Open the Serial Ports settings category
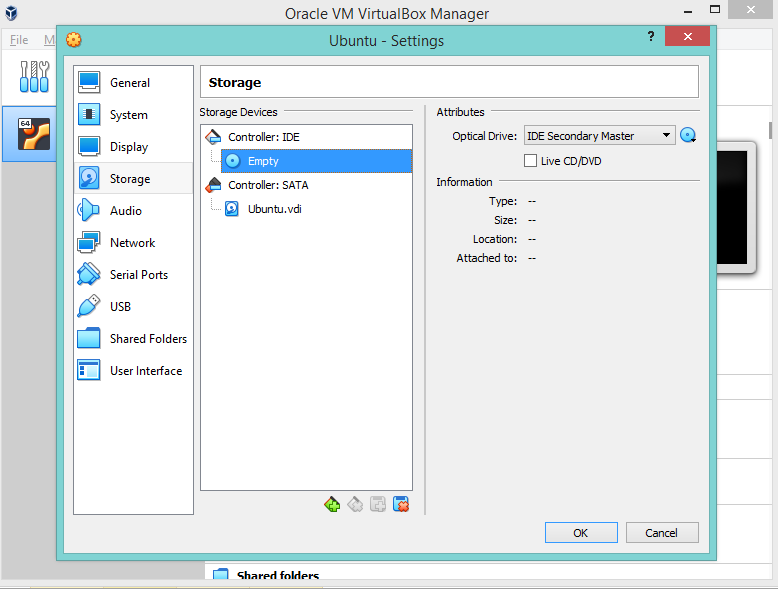This screenshot has height=595, width=778. 133,274
